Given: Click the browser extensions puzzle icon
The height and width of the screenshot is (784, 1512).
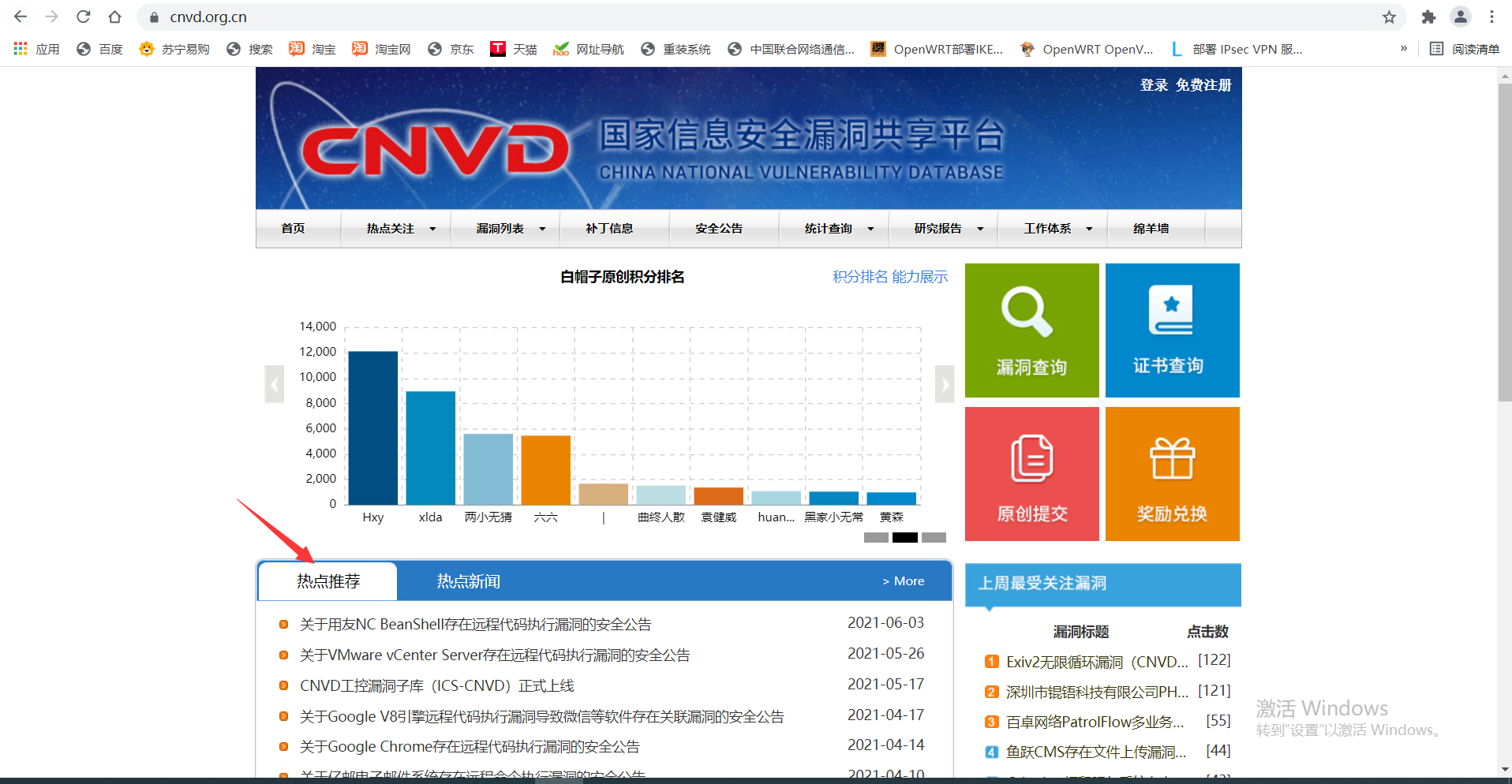Looking at the screenshot, I should click(x=1428, y=17).
